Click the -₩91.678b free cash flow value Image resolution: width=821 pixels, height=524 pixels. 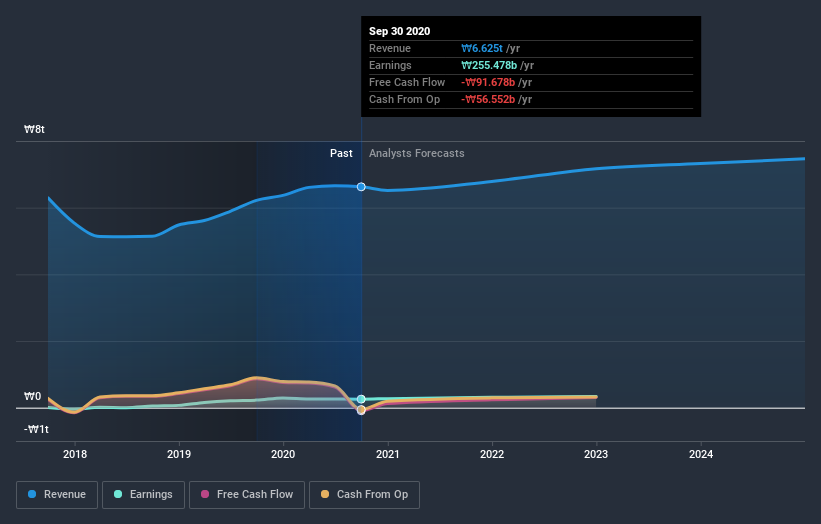(488, 82)
